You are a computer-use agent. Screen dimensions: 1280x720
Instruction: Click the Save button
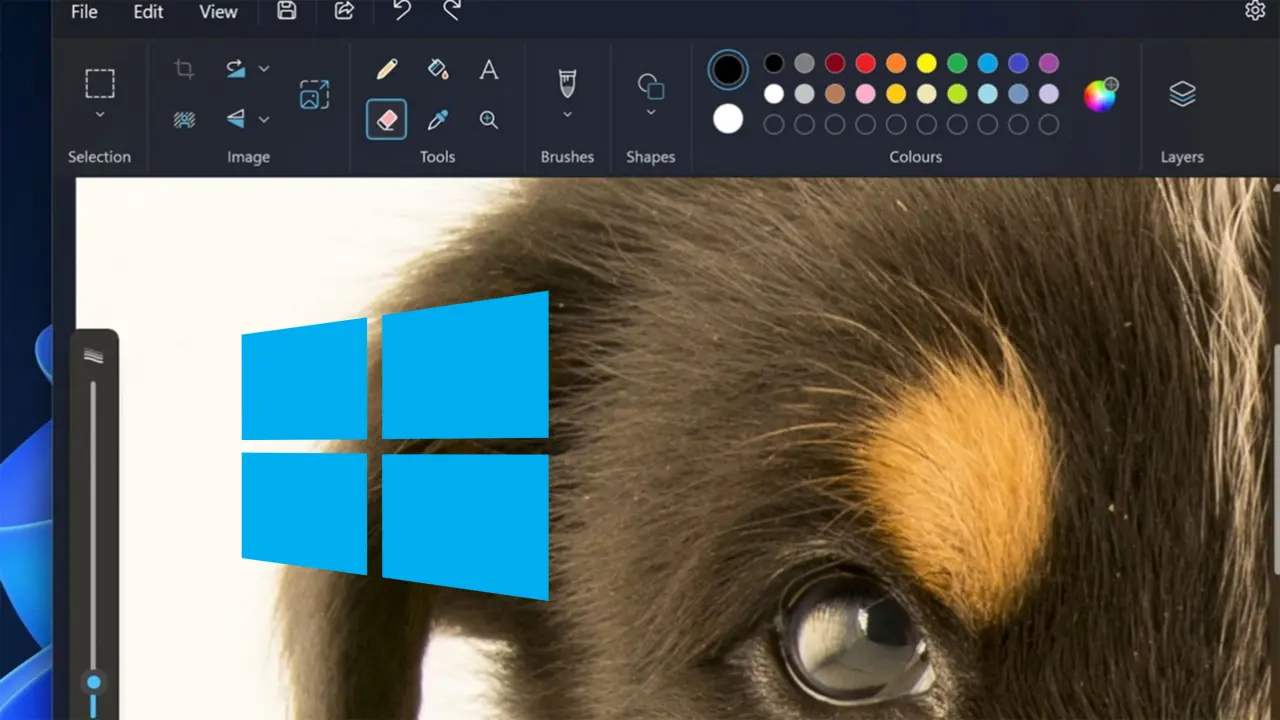tap(287, 11)
